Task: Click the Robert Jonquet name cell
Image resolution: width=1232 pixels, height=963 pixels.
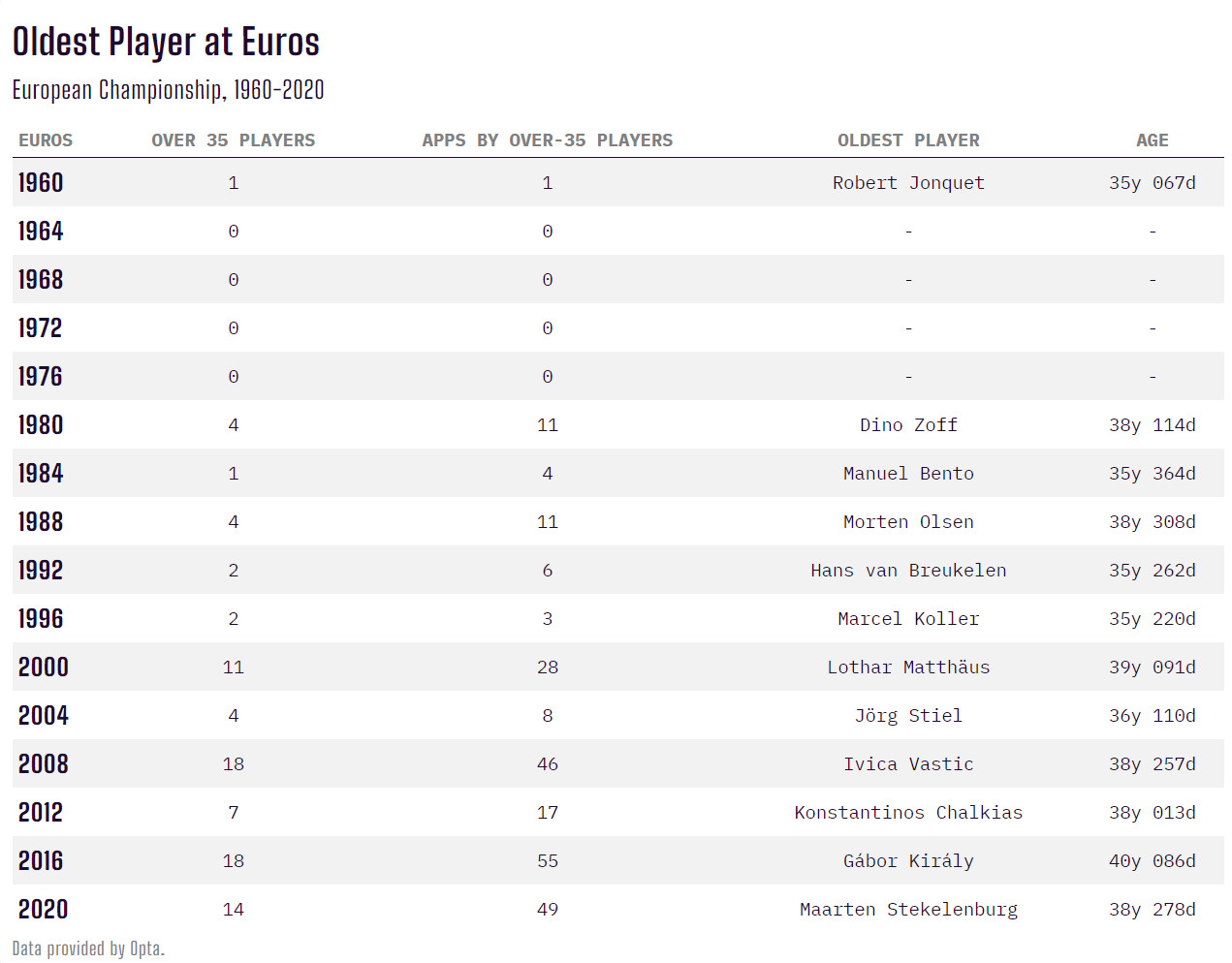Action: [908, 183]
